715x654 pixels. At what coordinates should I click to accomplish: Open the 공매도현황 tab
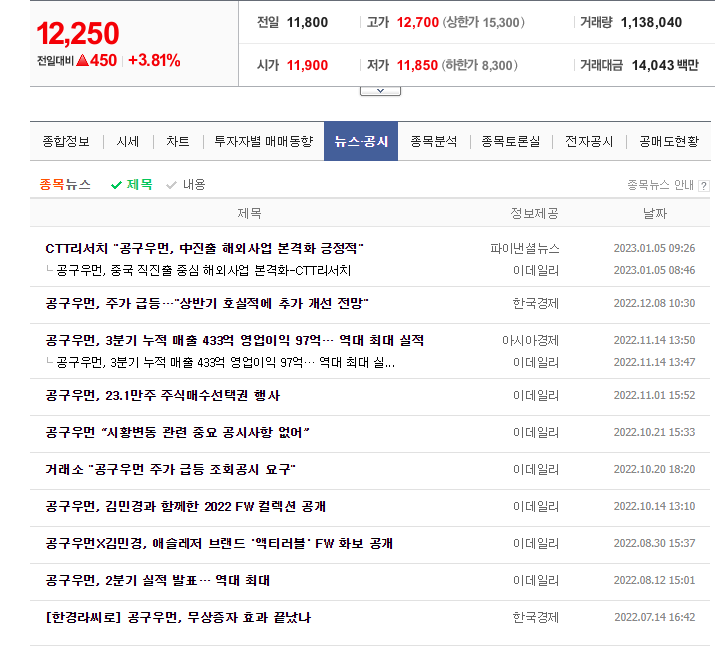(668, 141)
